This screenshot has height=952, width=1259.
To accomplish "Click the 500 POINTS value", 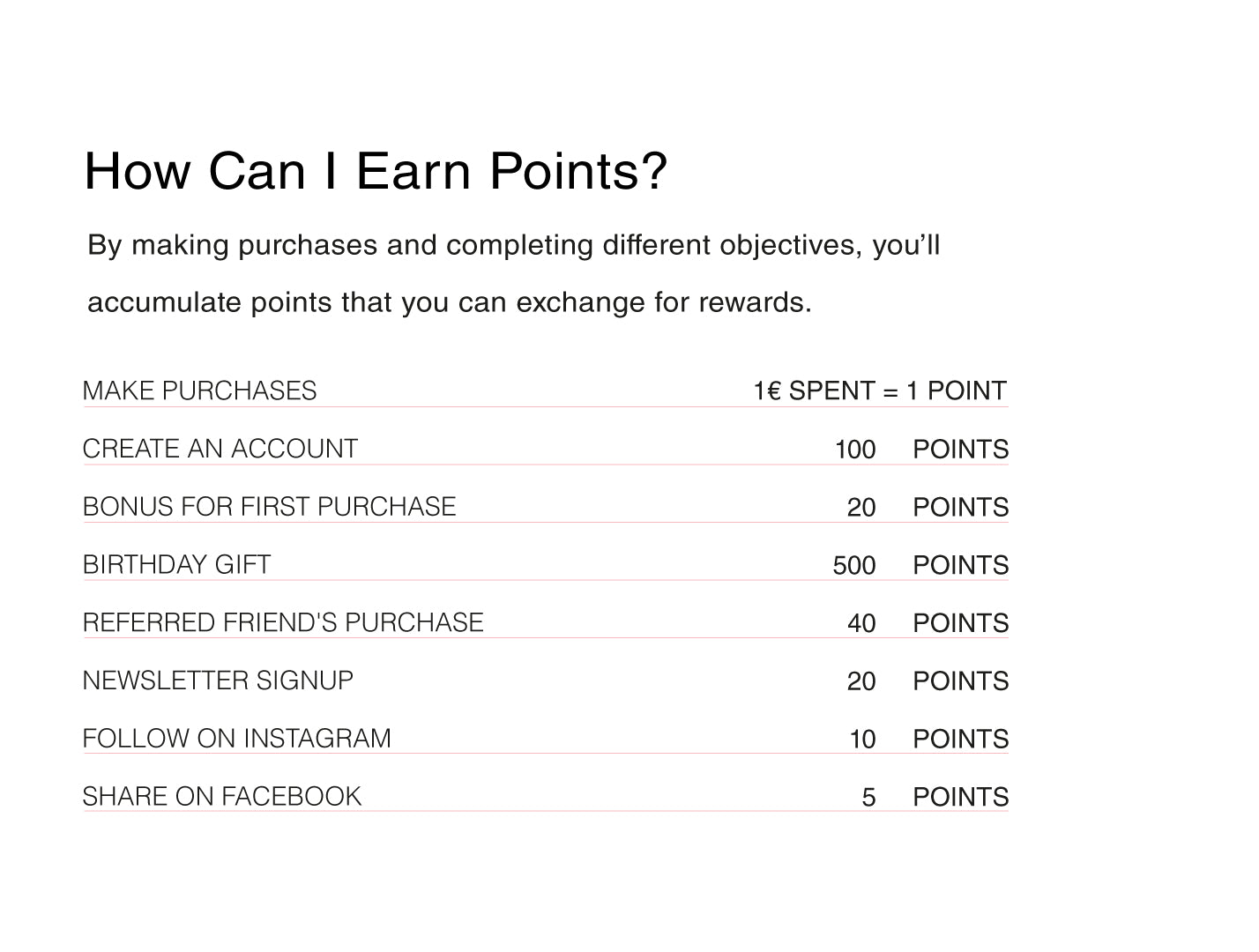I will 920,565.
